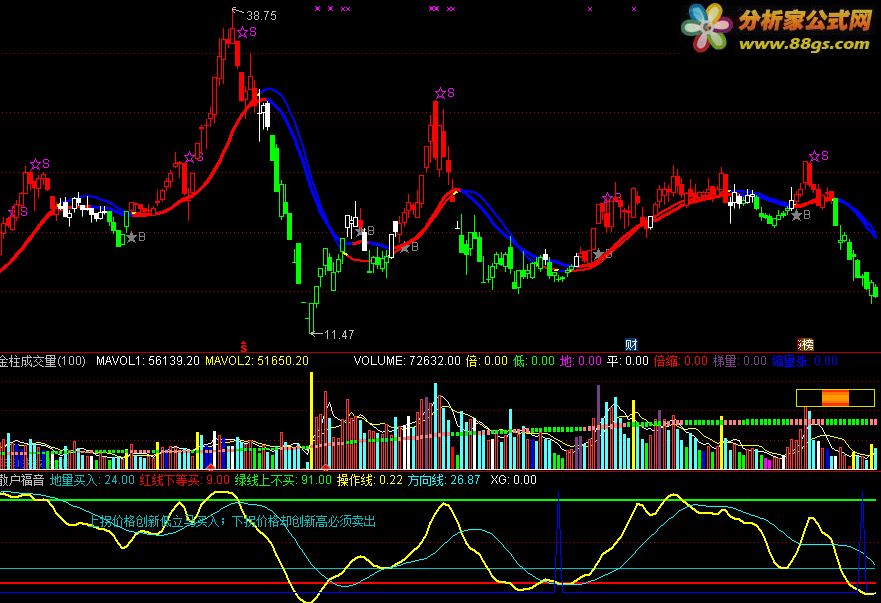Click the MAVOL1: 56139.20 value
881x603 pixels.
(x=148, y=361)
